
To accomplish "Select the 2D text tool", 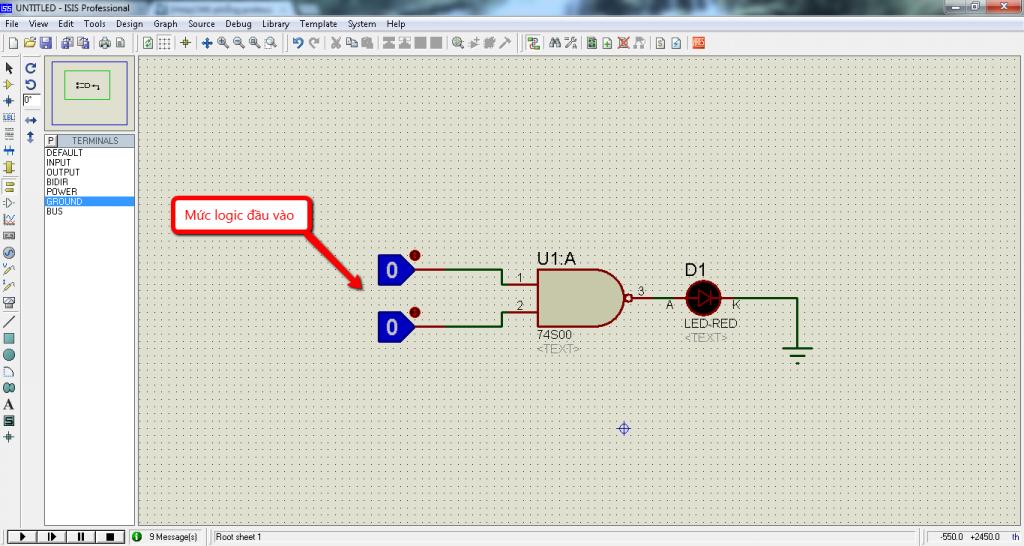I will [x=9, y=404].
